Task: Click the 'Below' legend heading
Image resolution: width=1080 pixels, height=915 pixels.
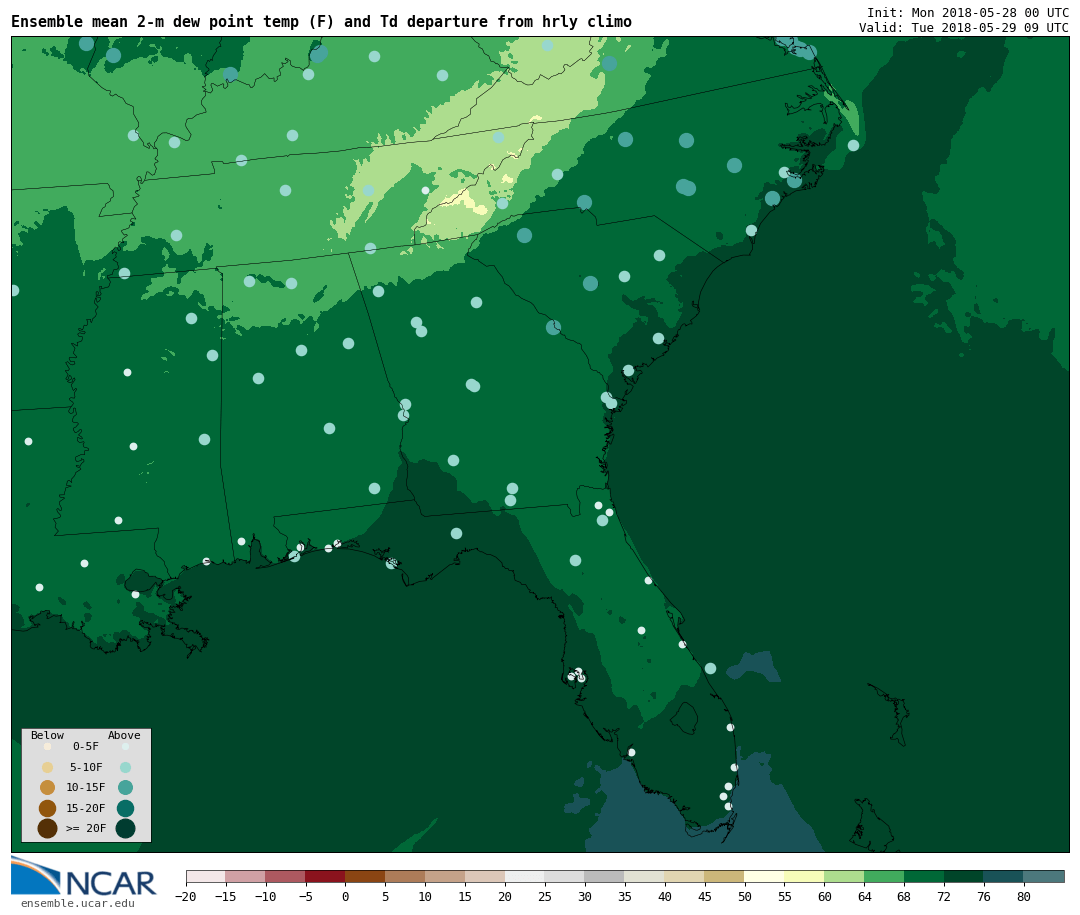Action: pyautogui.click(x=48, y=735)
